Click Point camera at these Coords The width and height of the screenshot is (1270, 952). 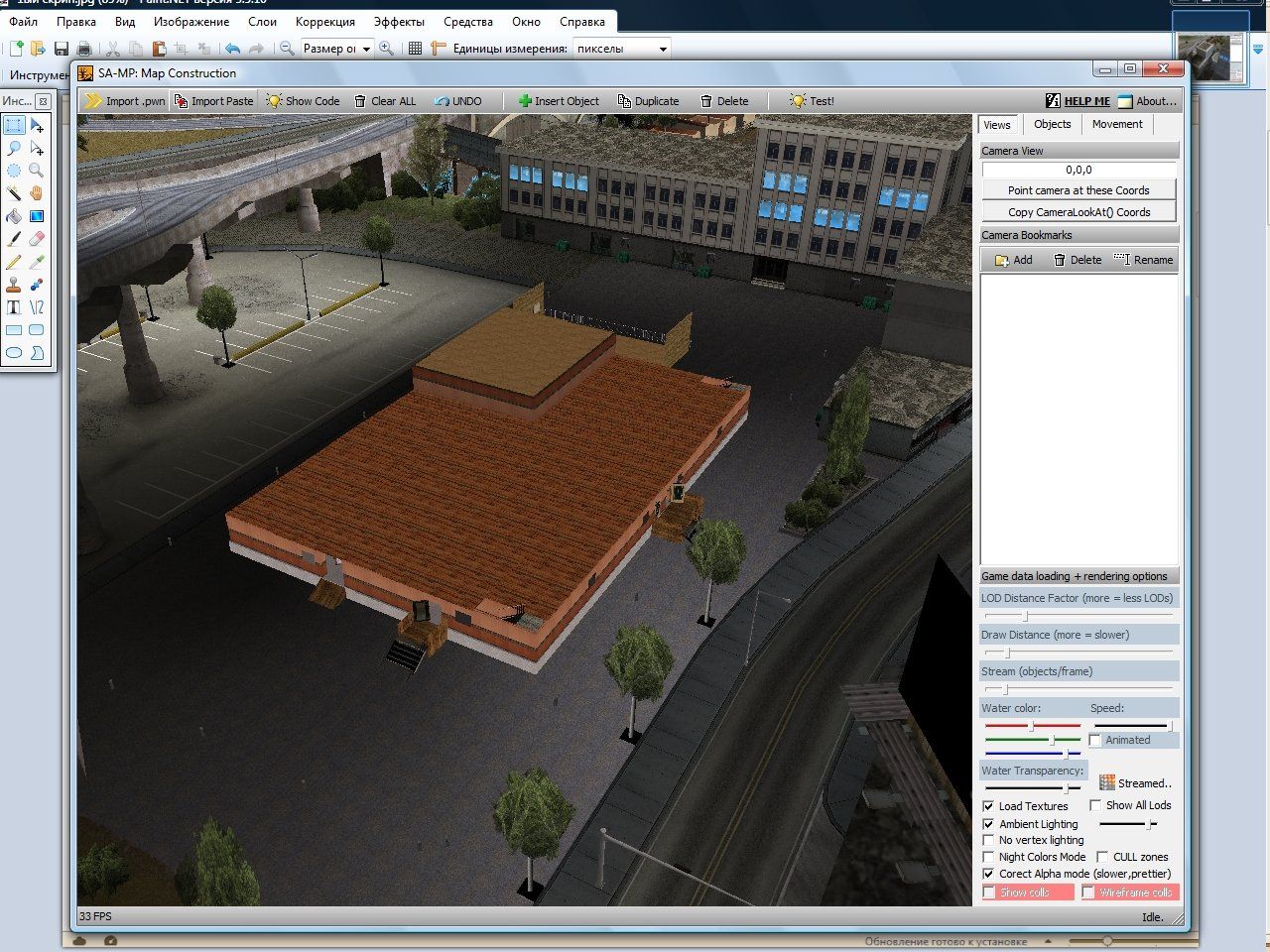pos(1079,190)
